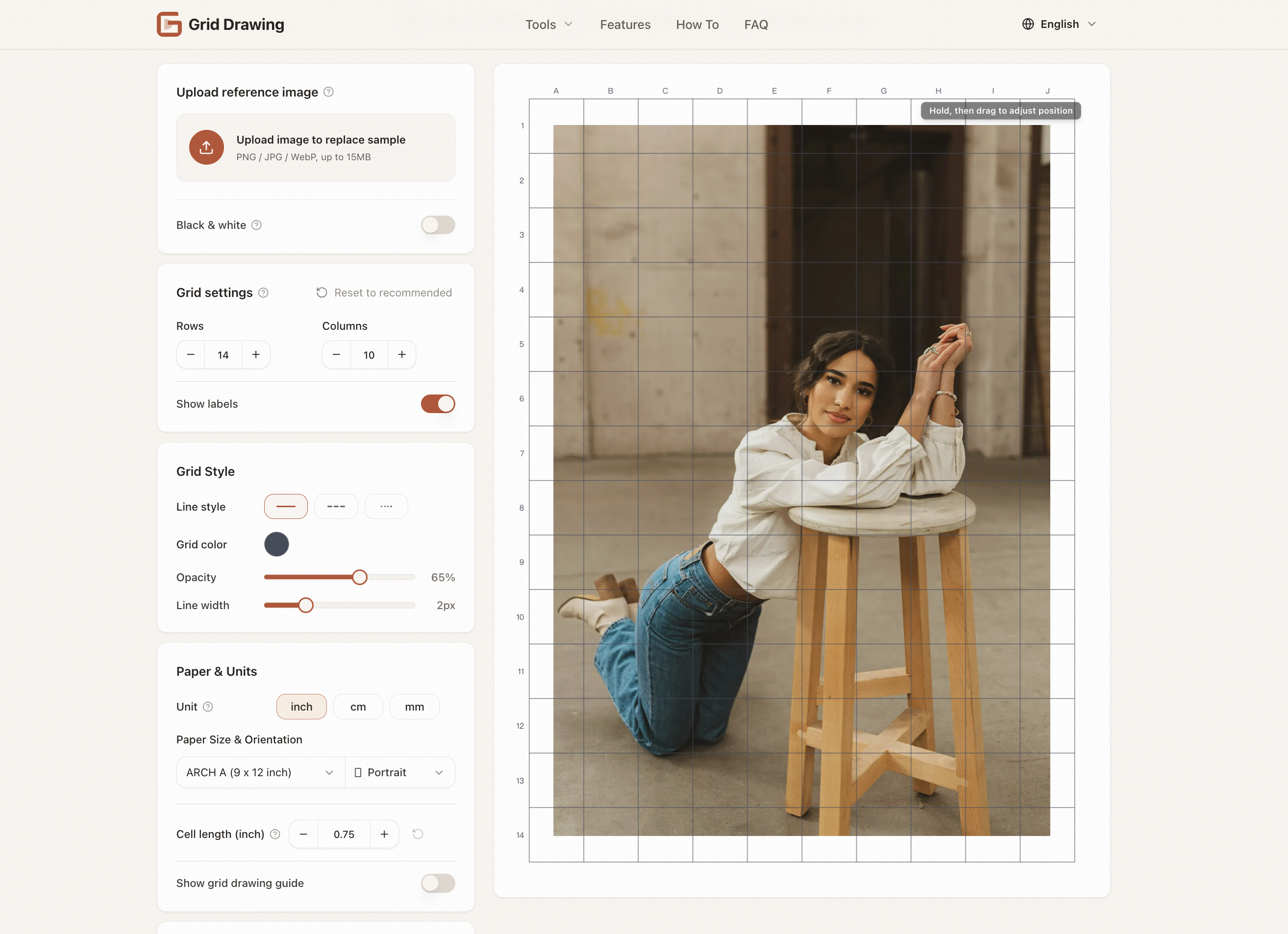The image size is (1288, 934).
Task: Click the upload image icon
Action: pos(207,147)
